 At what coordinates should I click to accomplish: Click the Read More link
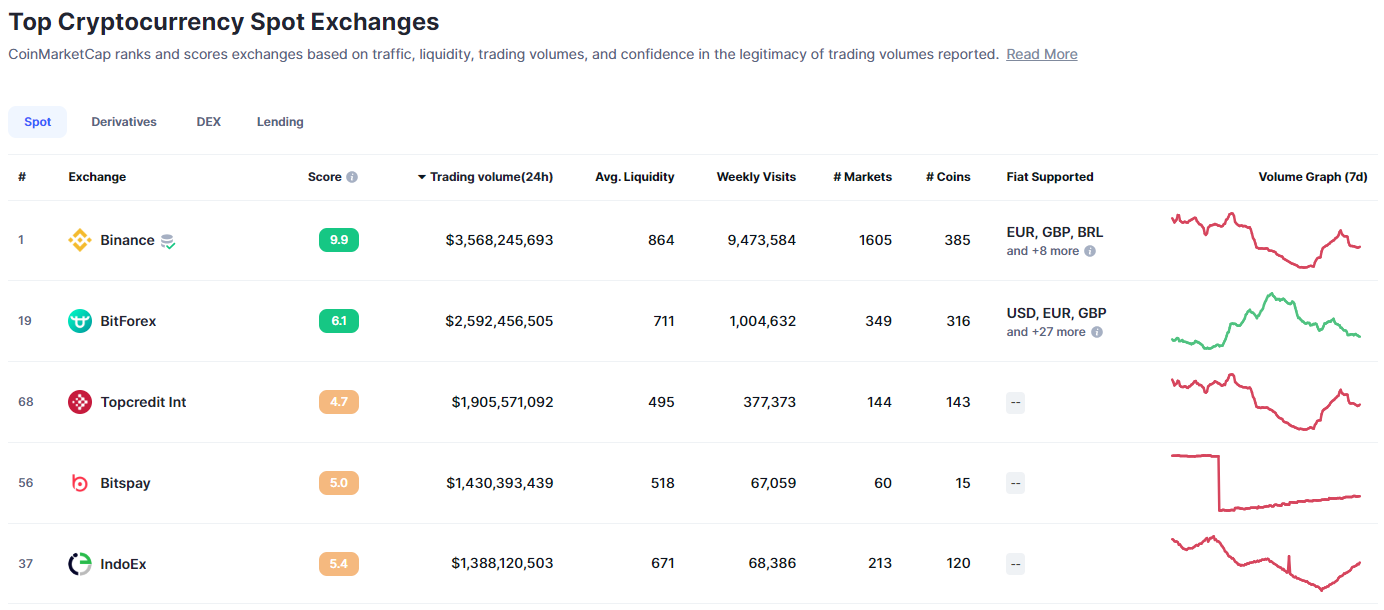(1041, 54)
